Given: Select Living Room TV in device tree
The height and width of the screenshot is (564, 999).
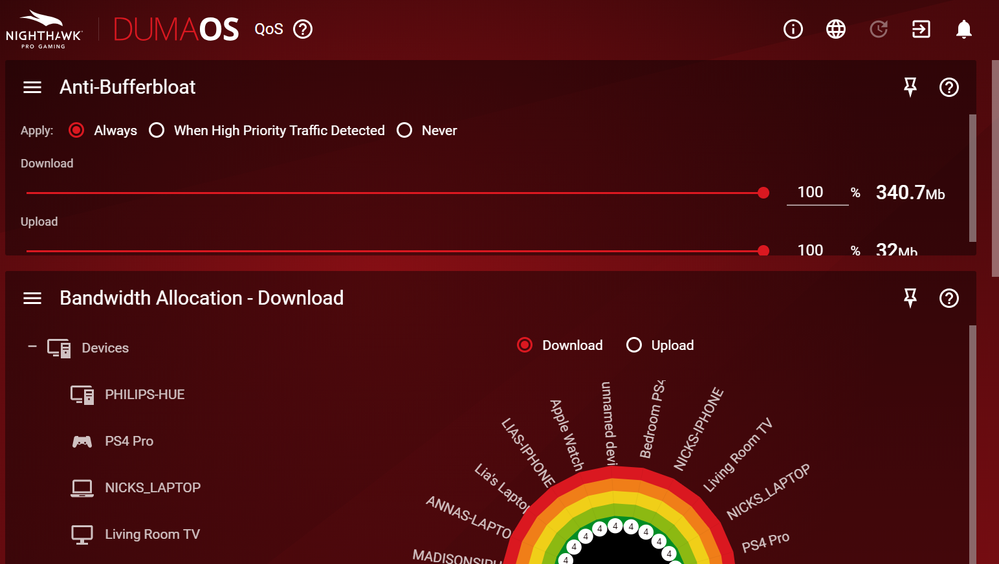Looking at the screenshot, I should coord(152,534).
